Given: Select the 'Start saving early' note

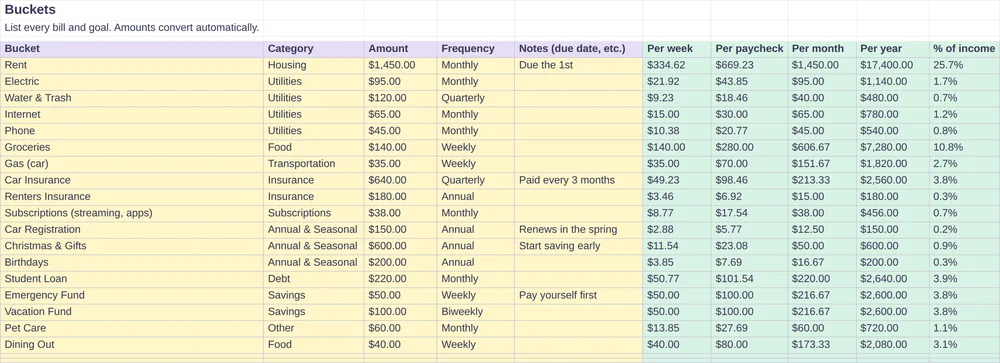Looking at the screenshot, I should coord(578,246).
